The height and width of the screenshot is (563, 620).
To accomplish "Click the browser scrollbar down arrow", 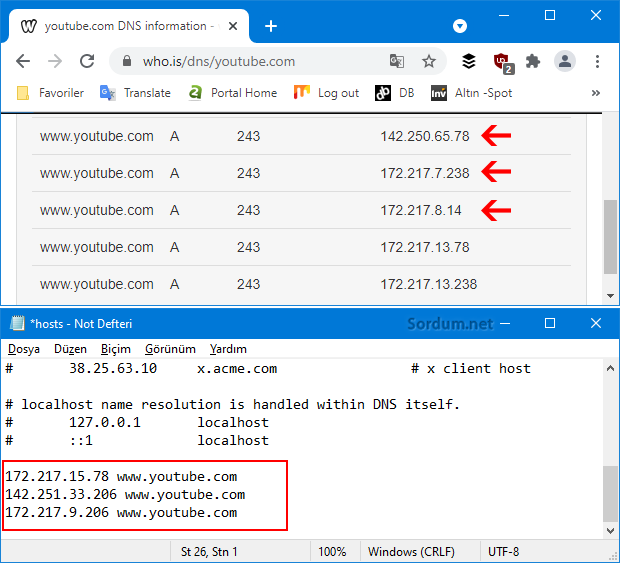I will [610, 296].
